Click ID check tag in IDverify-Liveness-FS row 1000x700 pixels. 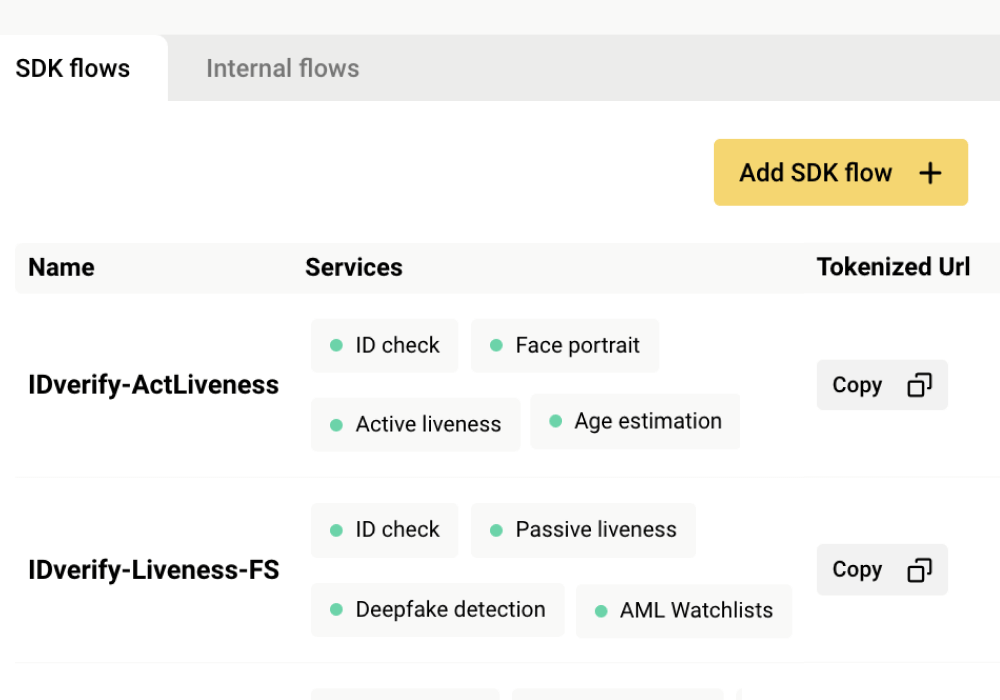coord(384,529)
